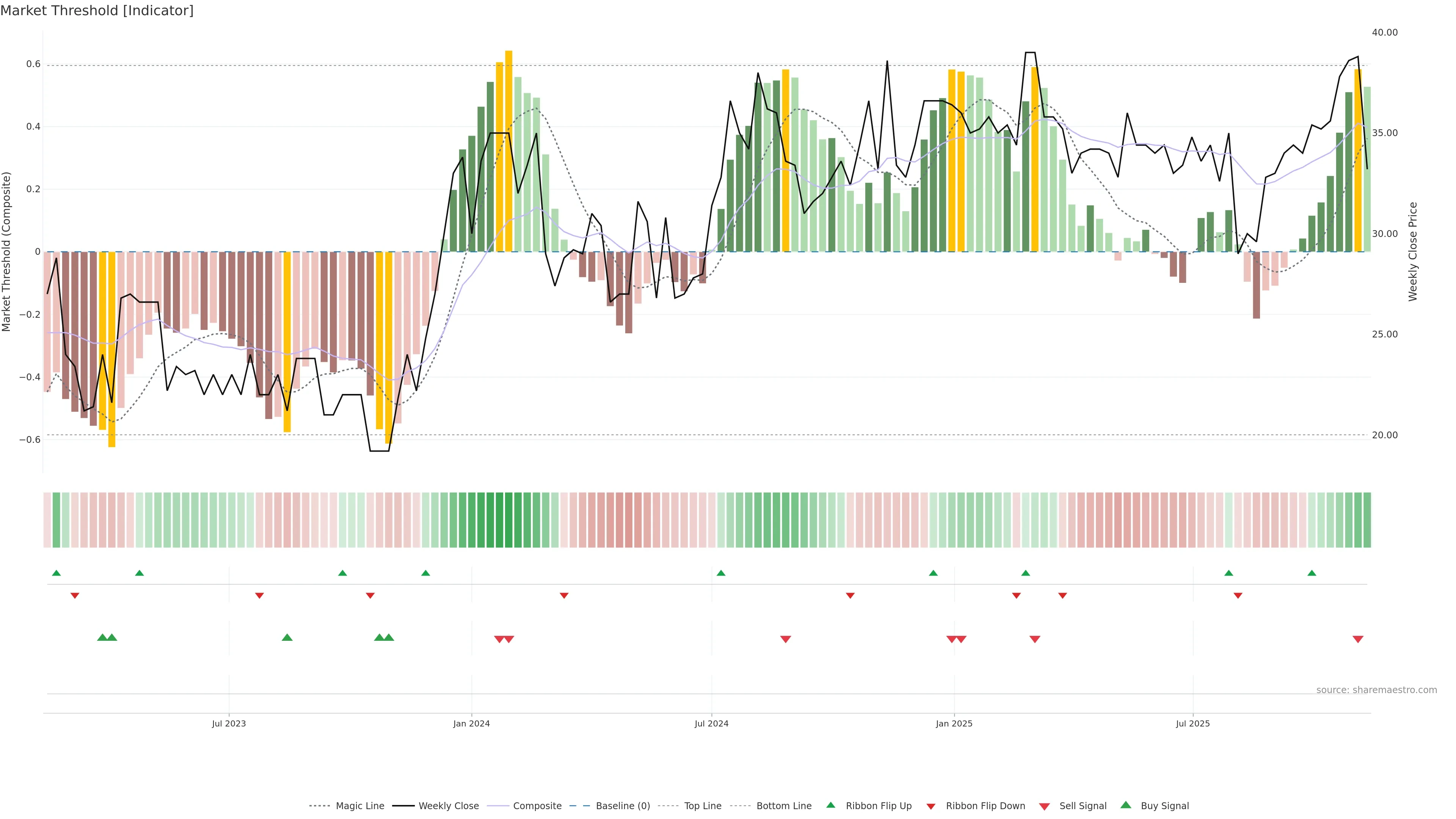
Task: Click the red Sell Signal legend triangle
Action: pos(1044,806)
